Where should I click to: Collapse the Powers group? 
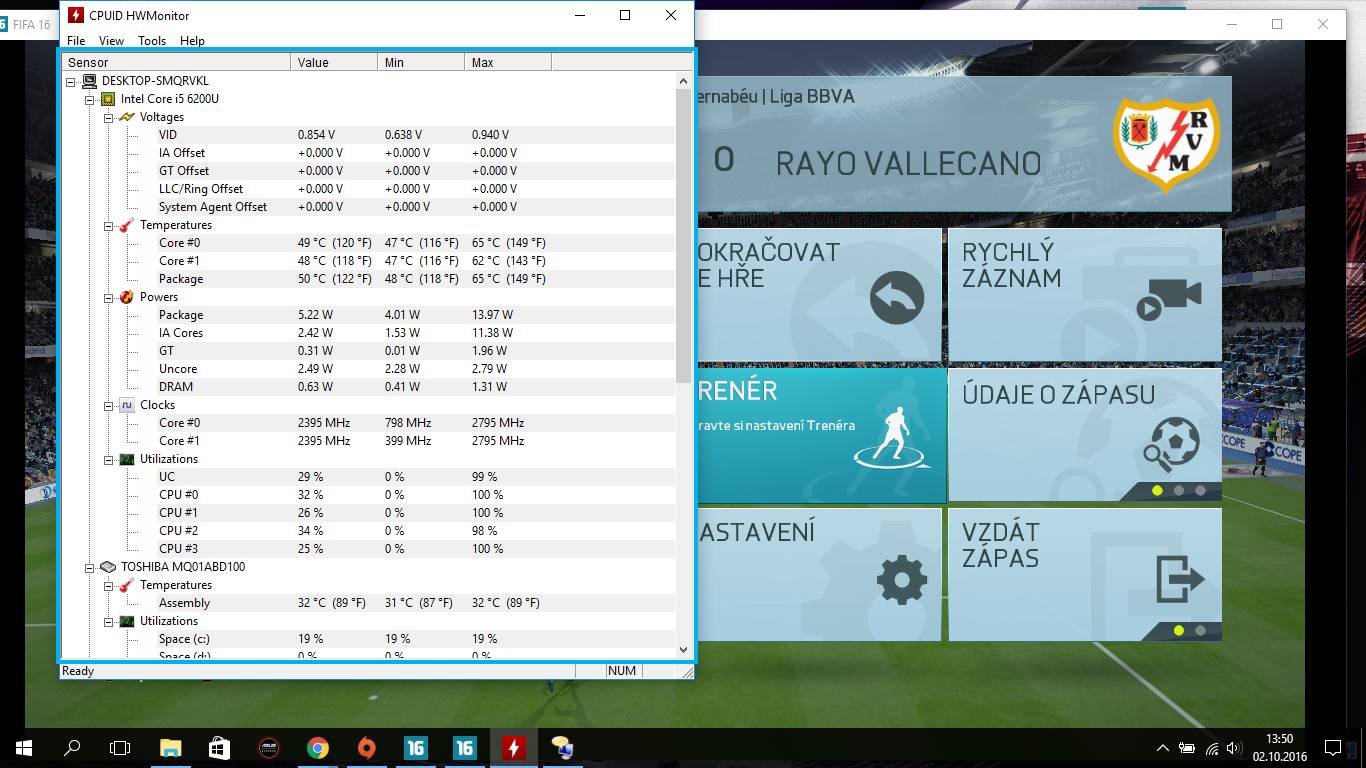pyautogui.click(x=109, y=297)
